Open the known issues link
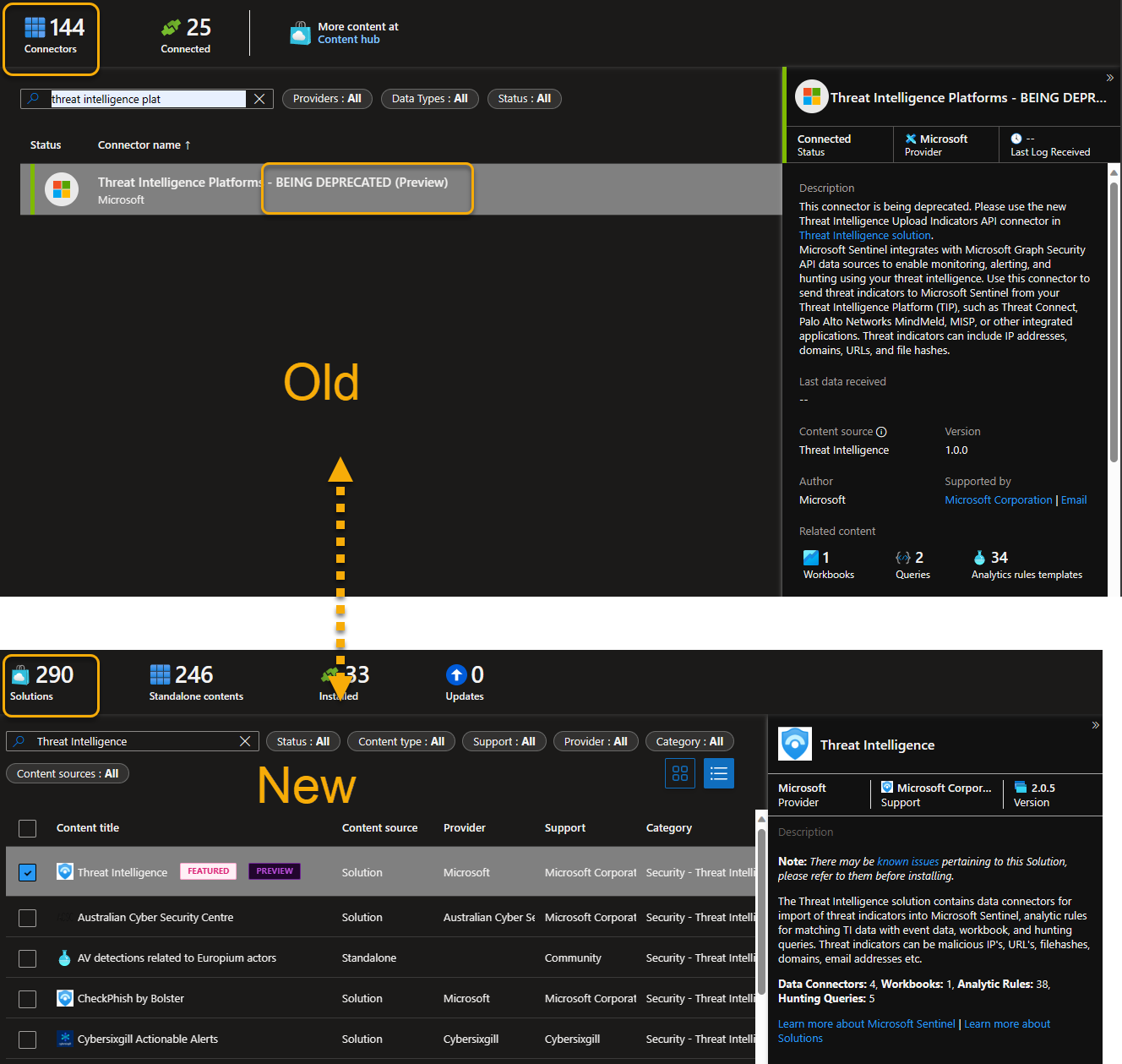 [x=908, y=862]
